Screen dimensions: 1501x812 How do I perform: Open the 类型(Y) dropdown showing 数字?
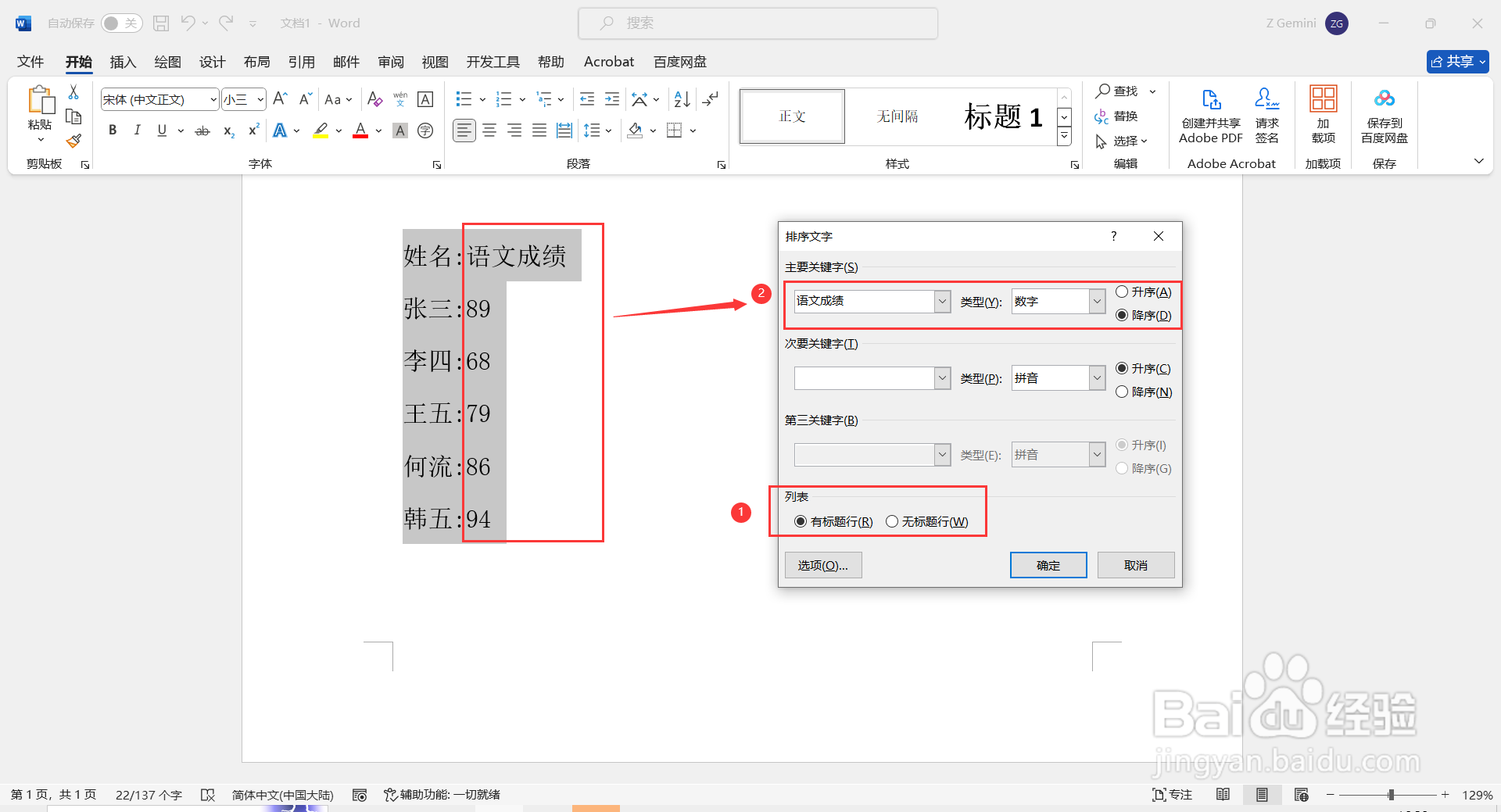[x=1098, y=301]
